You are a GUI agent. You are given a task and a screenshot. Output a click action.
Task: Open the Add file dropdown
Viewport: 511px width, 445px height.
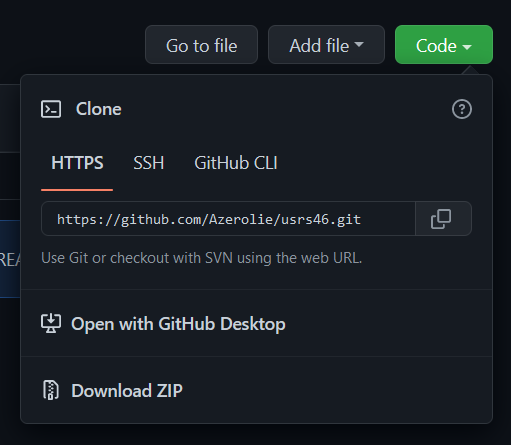(x=326, y=44)
